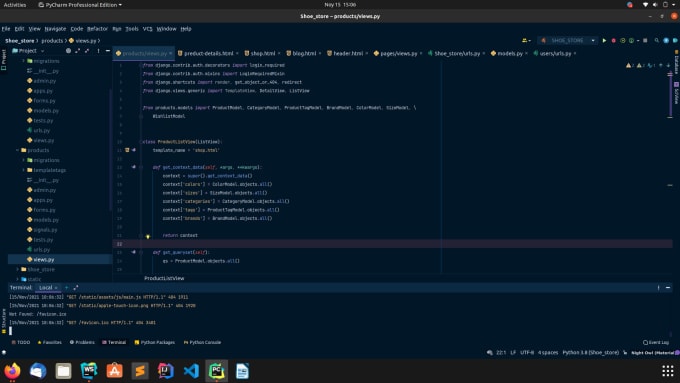
Task: Click the 4 spaces indent status entry
Action: point(548,353)
